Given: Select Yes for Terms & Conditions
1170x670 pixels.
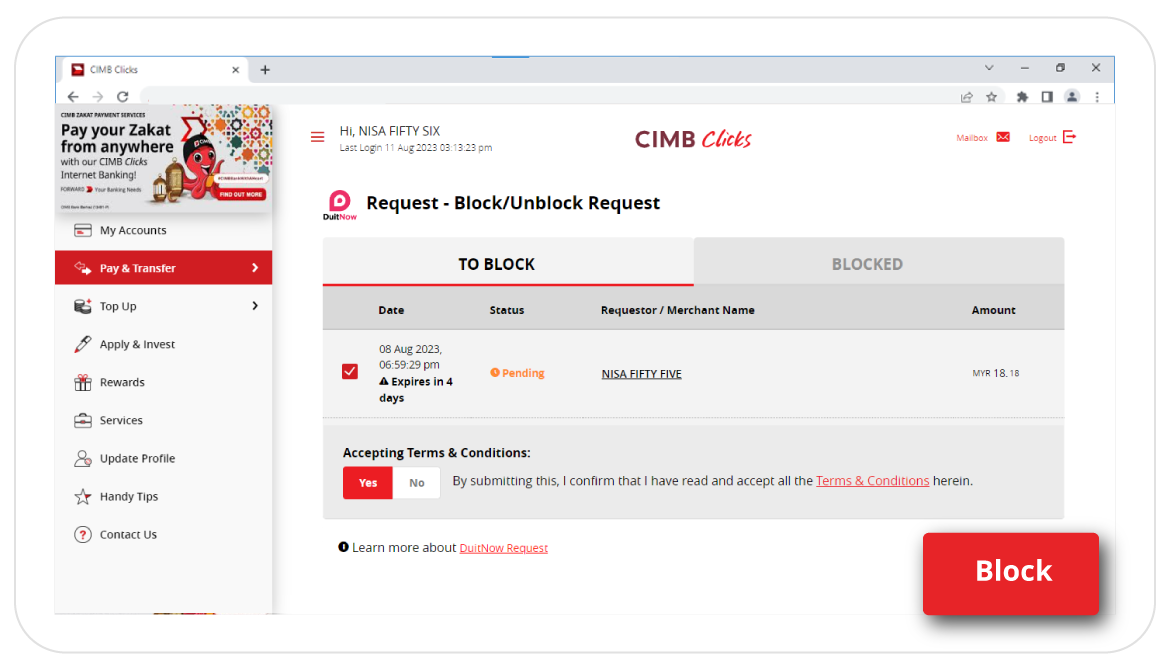Looking at the screenshot, I should [368, 483].
